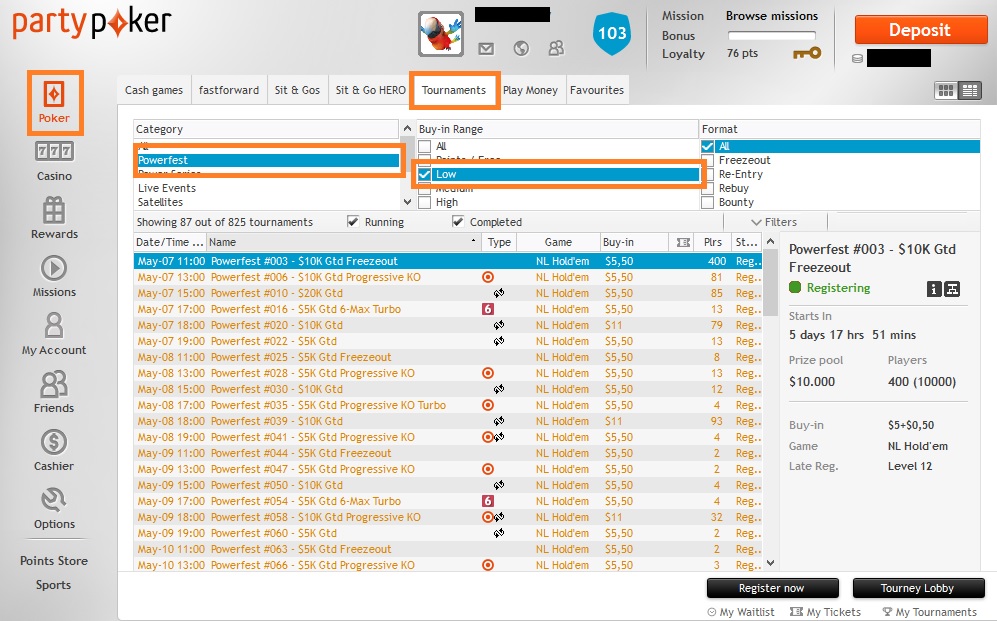Click the level 103 shield badge
This screenshot has height=621, width=997.
[x=612, y=33]
